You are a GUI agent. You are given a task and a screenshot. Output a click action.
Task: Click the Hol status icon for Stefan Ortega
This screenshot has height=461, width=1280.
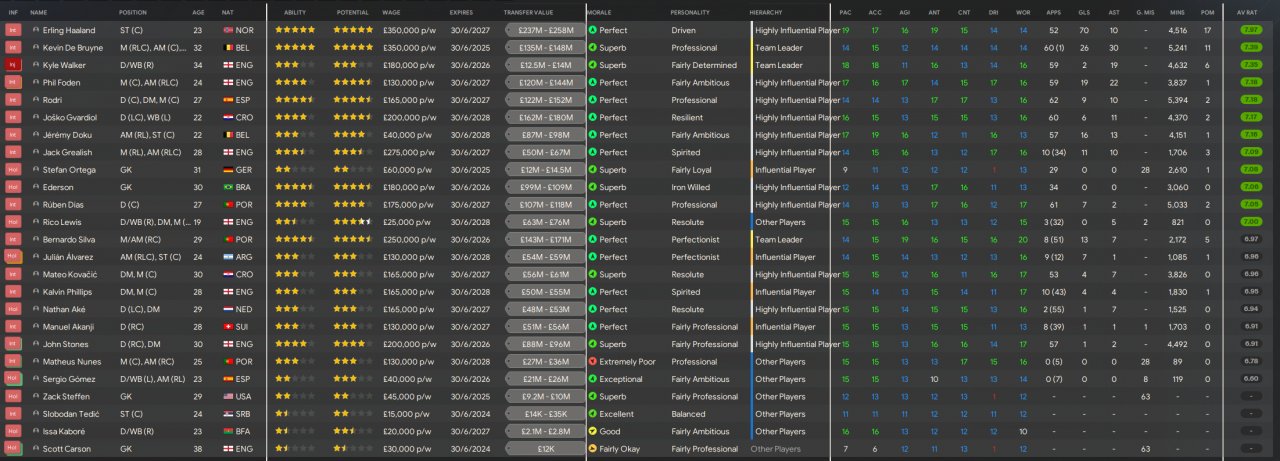pos(13,170)
